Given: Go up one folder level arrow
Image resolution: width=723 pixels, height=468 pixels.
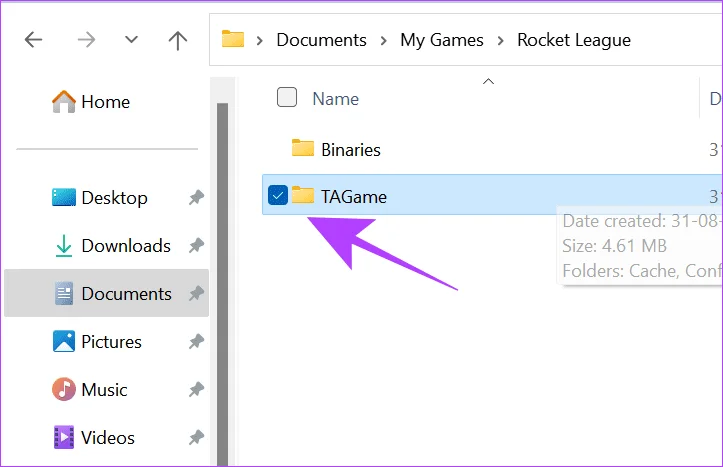Looking at the screenshot, I should point(178,40).
